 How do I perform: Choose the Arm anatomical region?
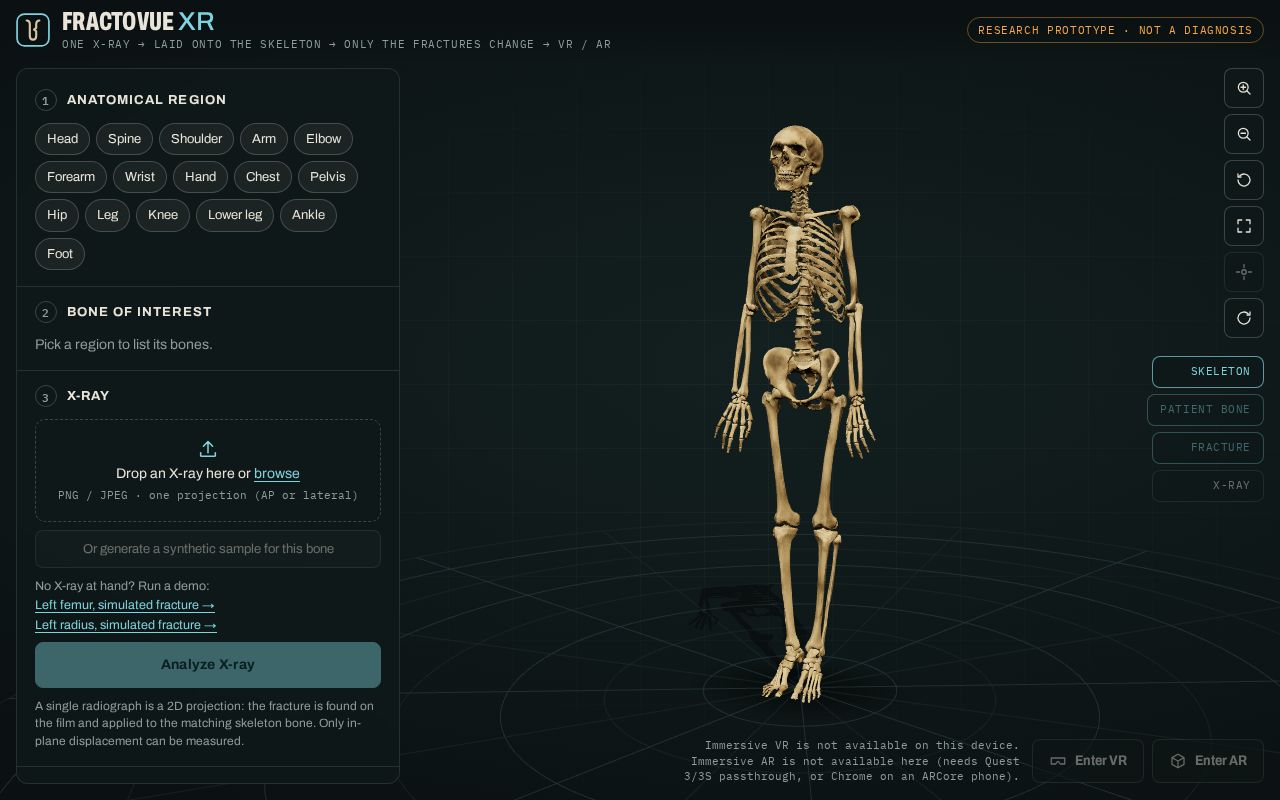click(x=264, y=139)
